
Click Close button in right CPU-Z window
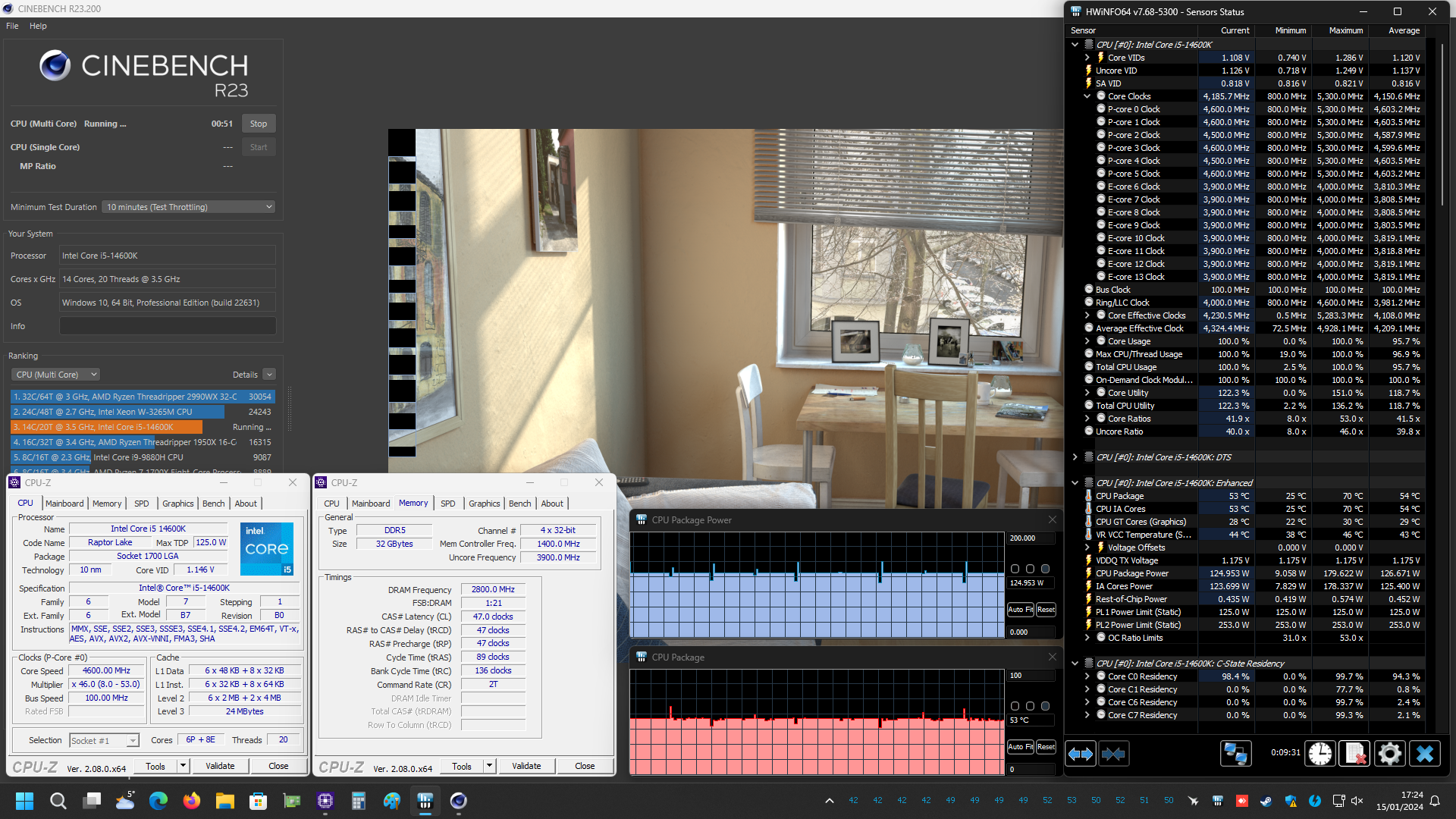[585, 766]
